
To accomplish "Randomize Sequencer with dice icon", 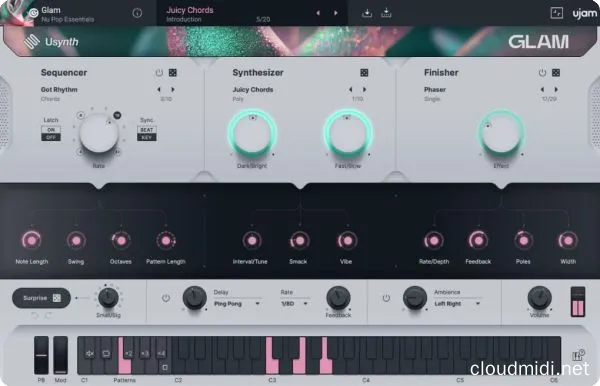I will pos(173,73).
